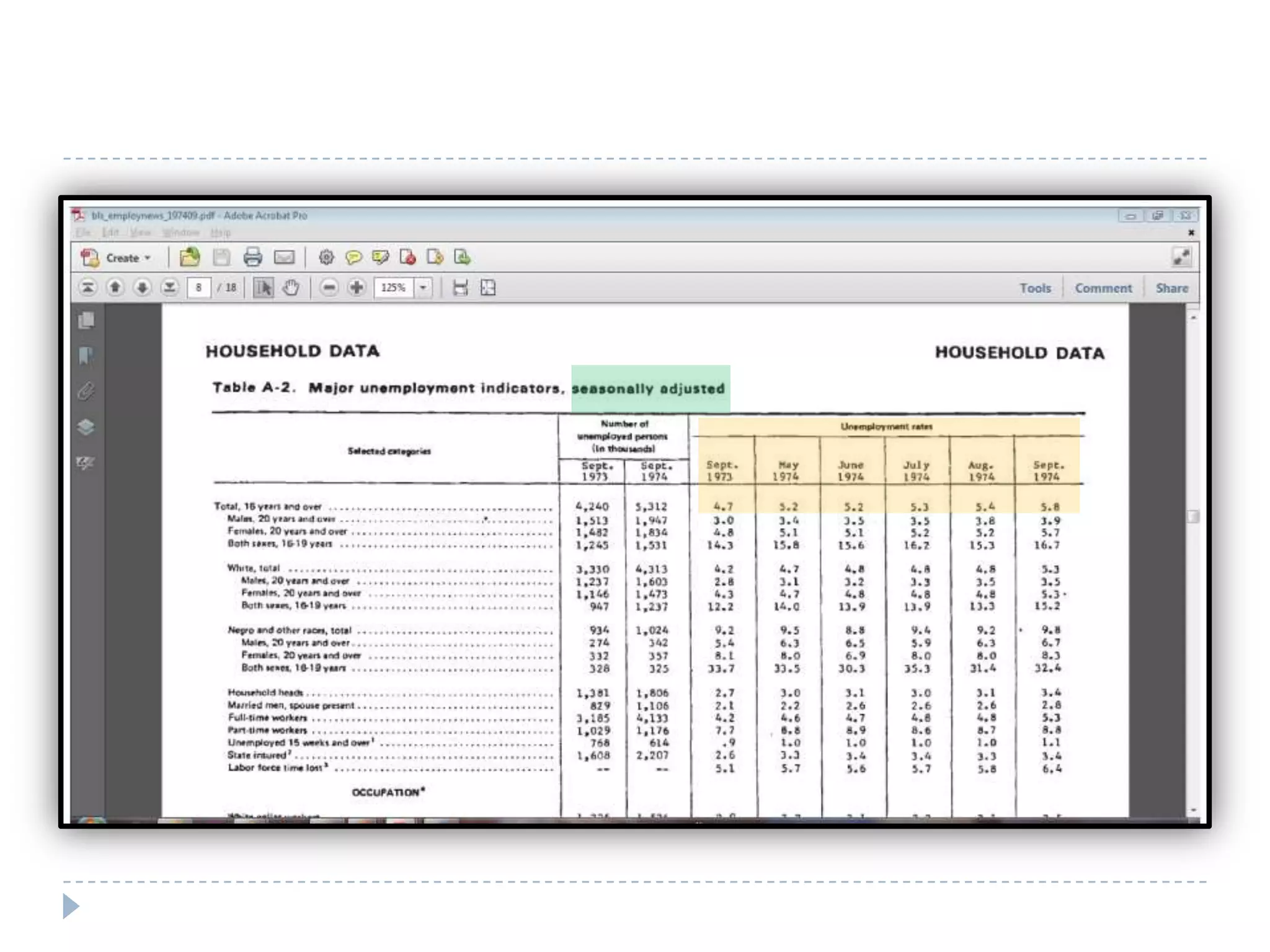Click the vertical scrollbar down arrow
Viewport: 1270px width, 952px height.
1193,810
